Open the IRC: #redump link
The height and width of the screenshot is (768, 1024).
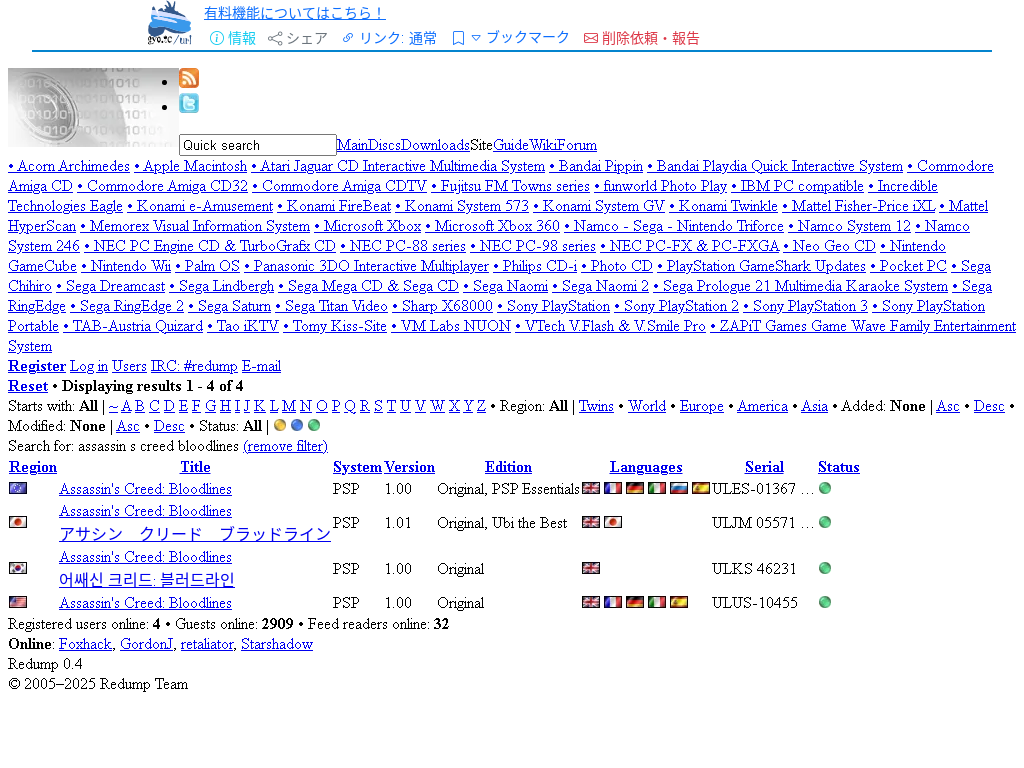pos(194,366)
